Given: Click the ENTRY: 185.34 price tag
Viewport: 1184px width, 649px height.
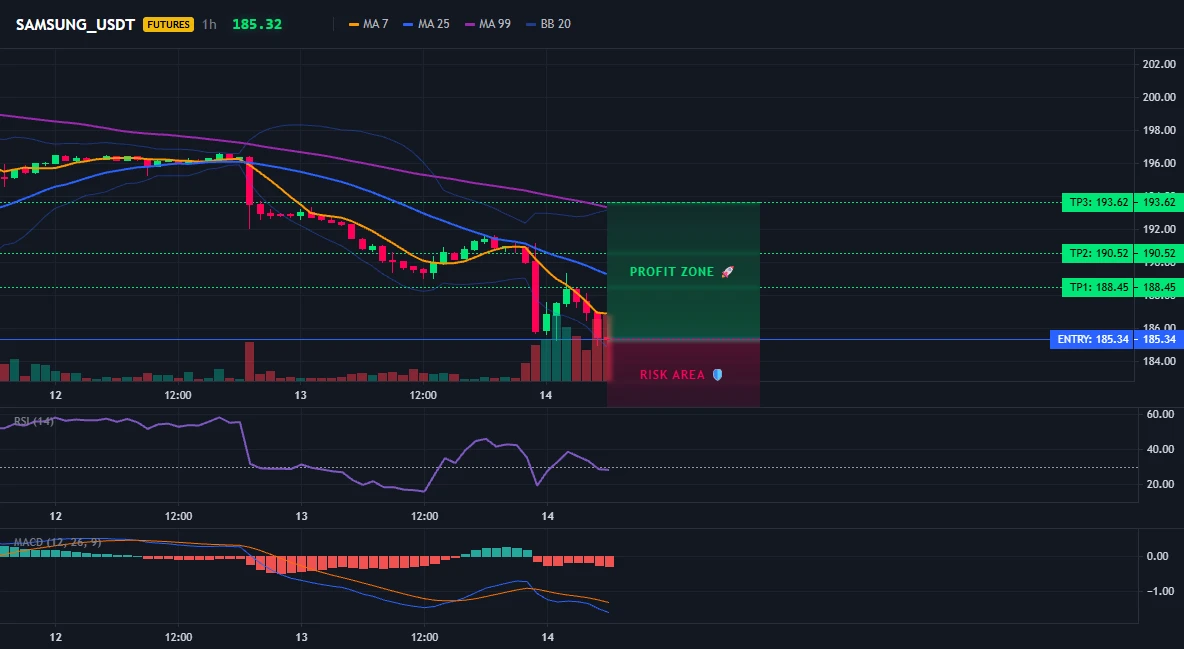Looking at the screenshot, I should [1093, 339].
